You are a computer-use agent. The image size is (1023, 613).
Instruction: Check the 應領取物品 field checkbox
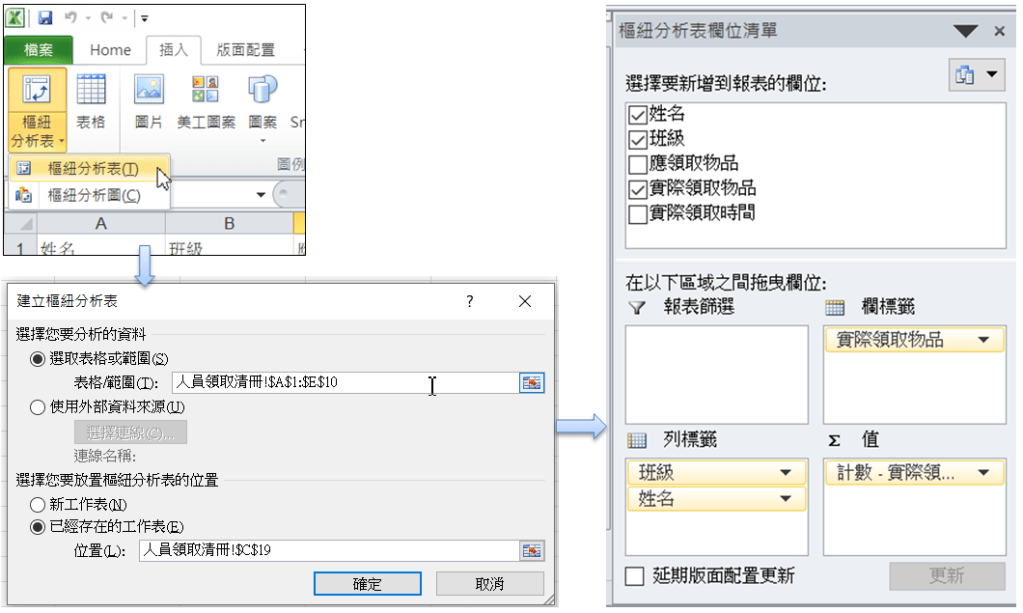tap(637, 164)
